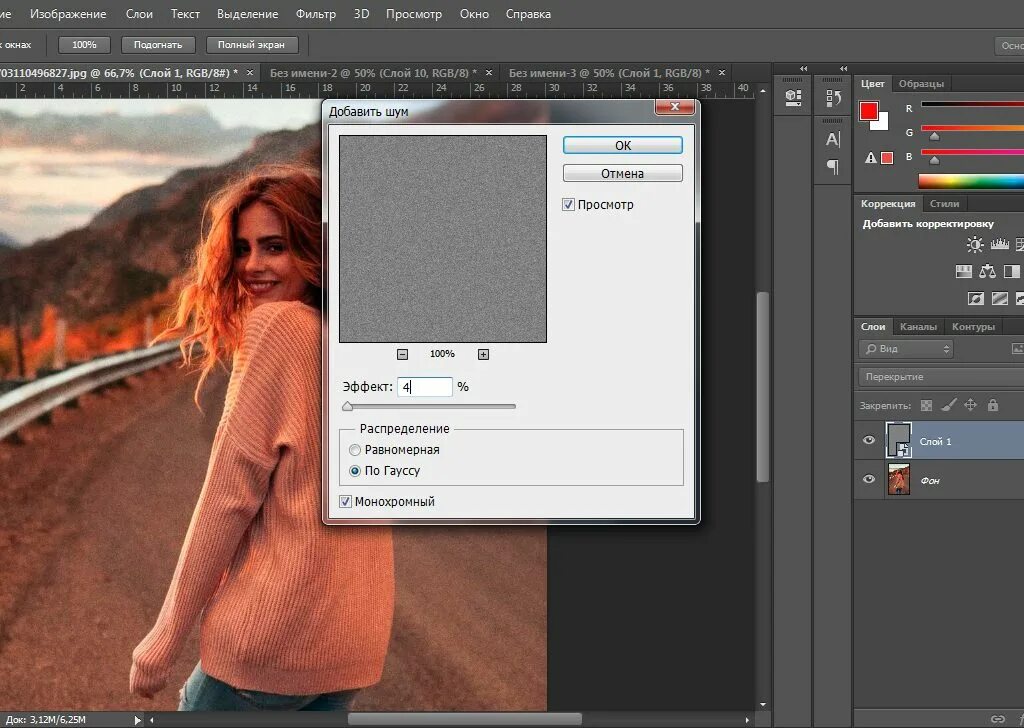Open the Вид layer filter dropdown
This screenshot has height=728, width=1024.
[x=906, y=349]
